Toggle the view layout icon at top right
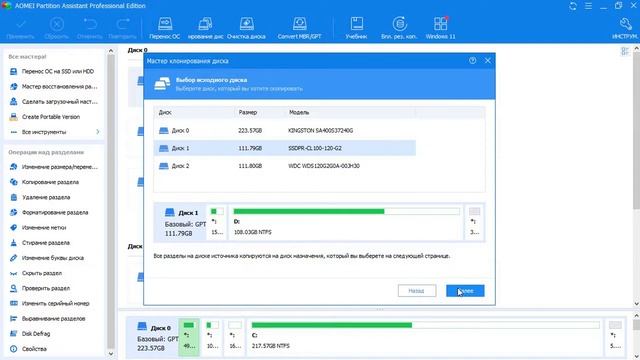 624,51
